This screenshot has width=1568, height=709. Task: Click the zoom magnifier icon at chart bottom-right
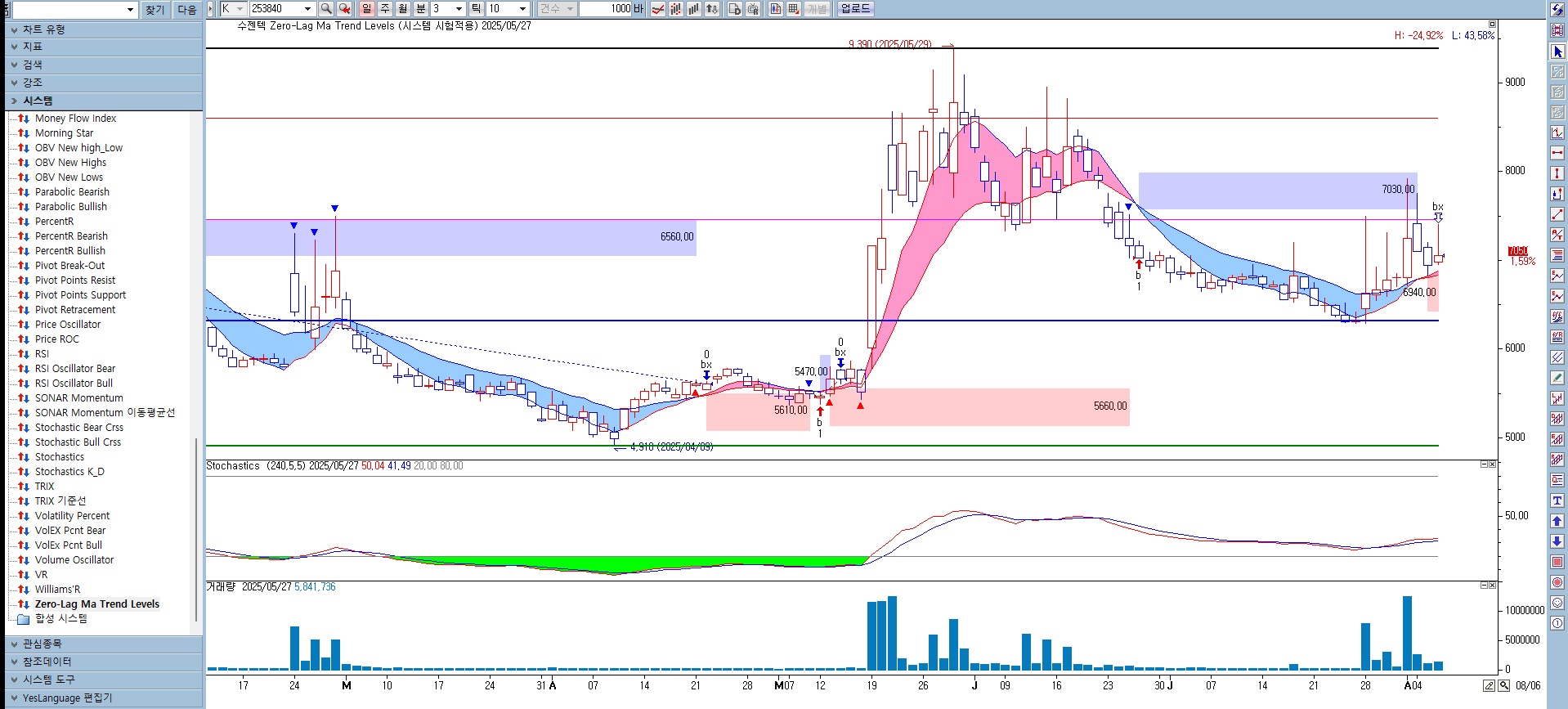(x=1503, y=685)
